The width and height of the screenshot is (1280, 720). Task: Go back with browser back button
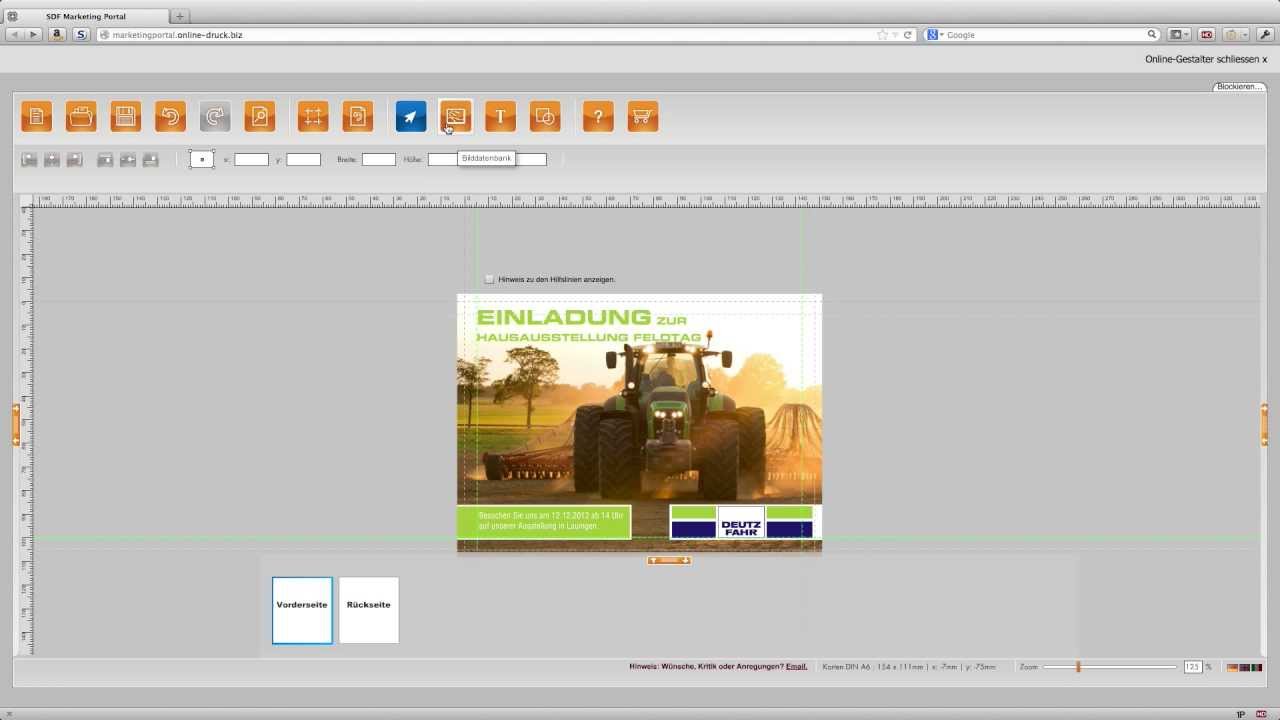click(x=13, y=34)
